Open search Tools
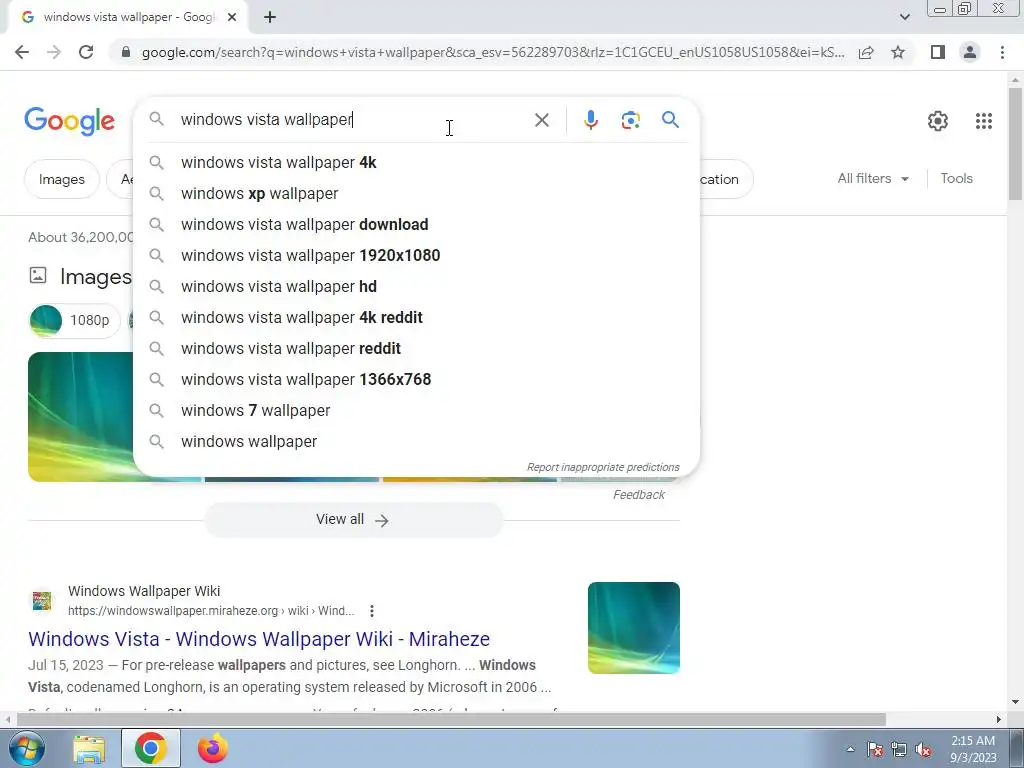This screenshot has width=1024, height=768. coord(956,178)
